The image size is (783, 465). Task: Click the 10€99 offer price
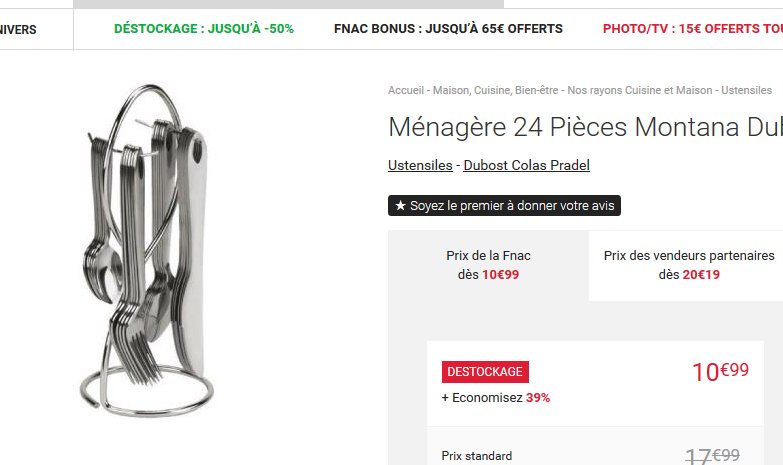coord(720,372)
